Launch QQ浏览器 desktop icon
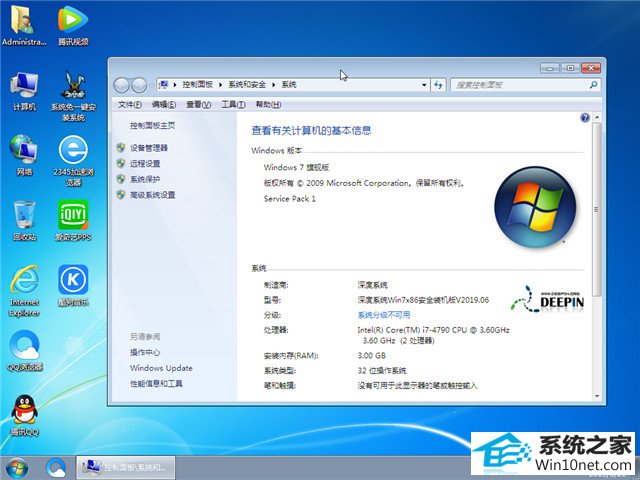 point(24,351)
